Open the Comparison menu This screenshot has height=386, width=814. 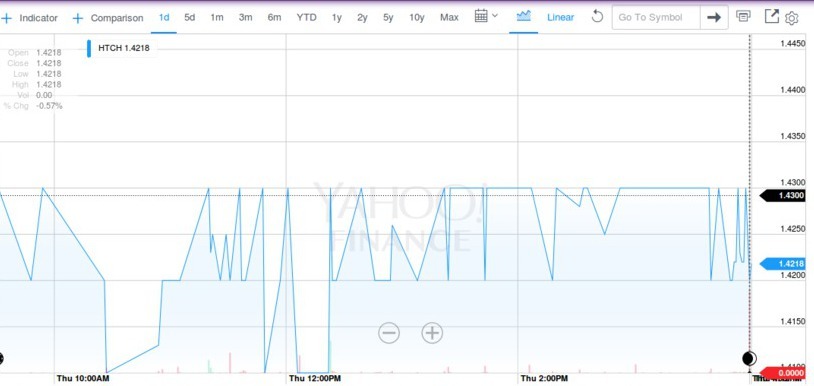click(x=117, y=18)
